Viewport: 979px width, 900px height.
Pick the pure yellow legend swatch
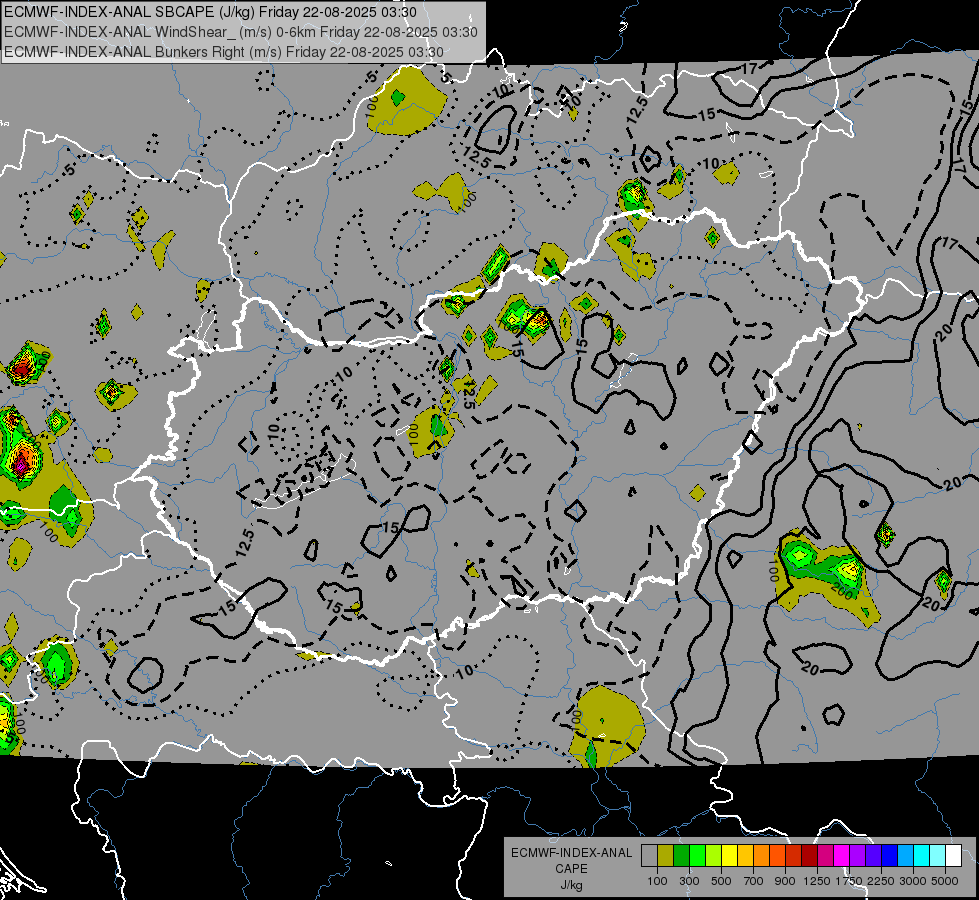point(730,856)
